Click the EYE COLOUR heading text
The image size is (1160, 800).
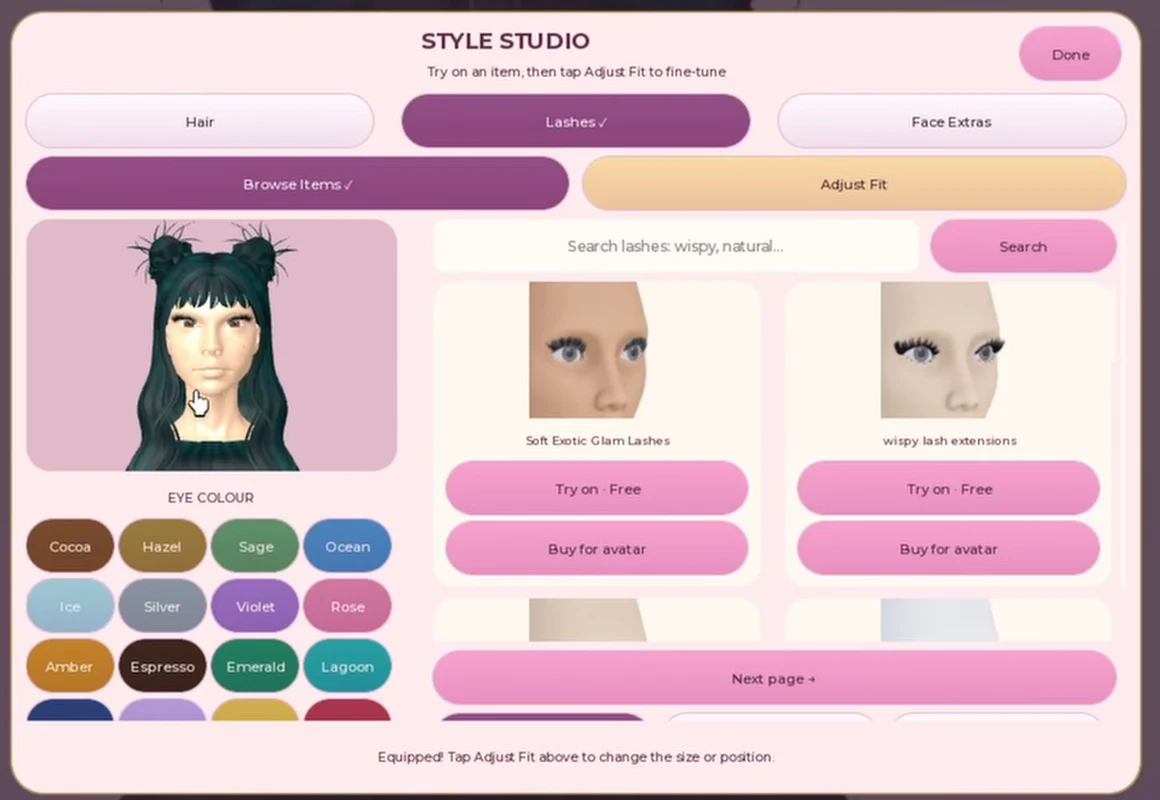click(211, 497)
